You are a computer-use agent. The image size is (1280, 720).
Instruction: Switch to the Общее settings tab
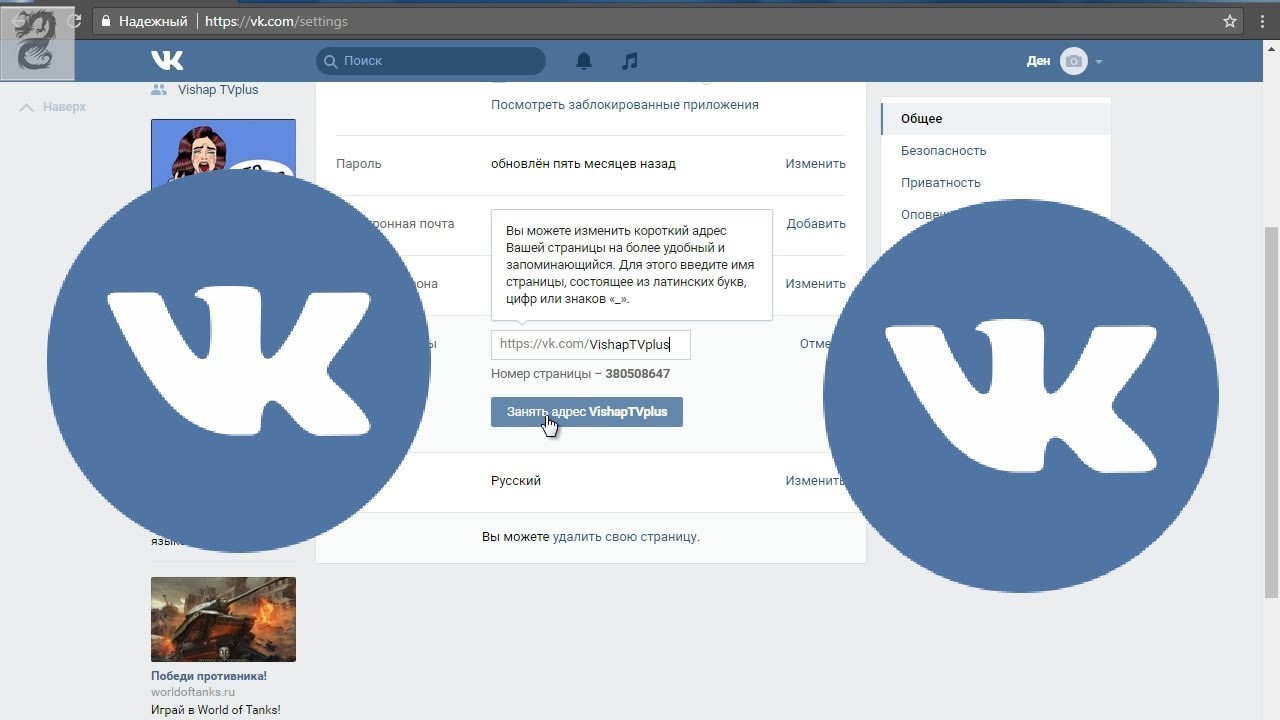pyautogui.click(x=996, y=119)
